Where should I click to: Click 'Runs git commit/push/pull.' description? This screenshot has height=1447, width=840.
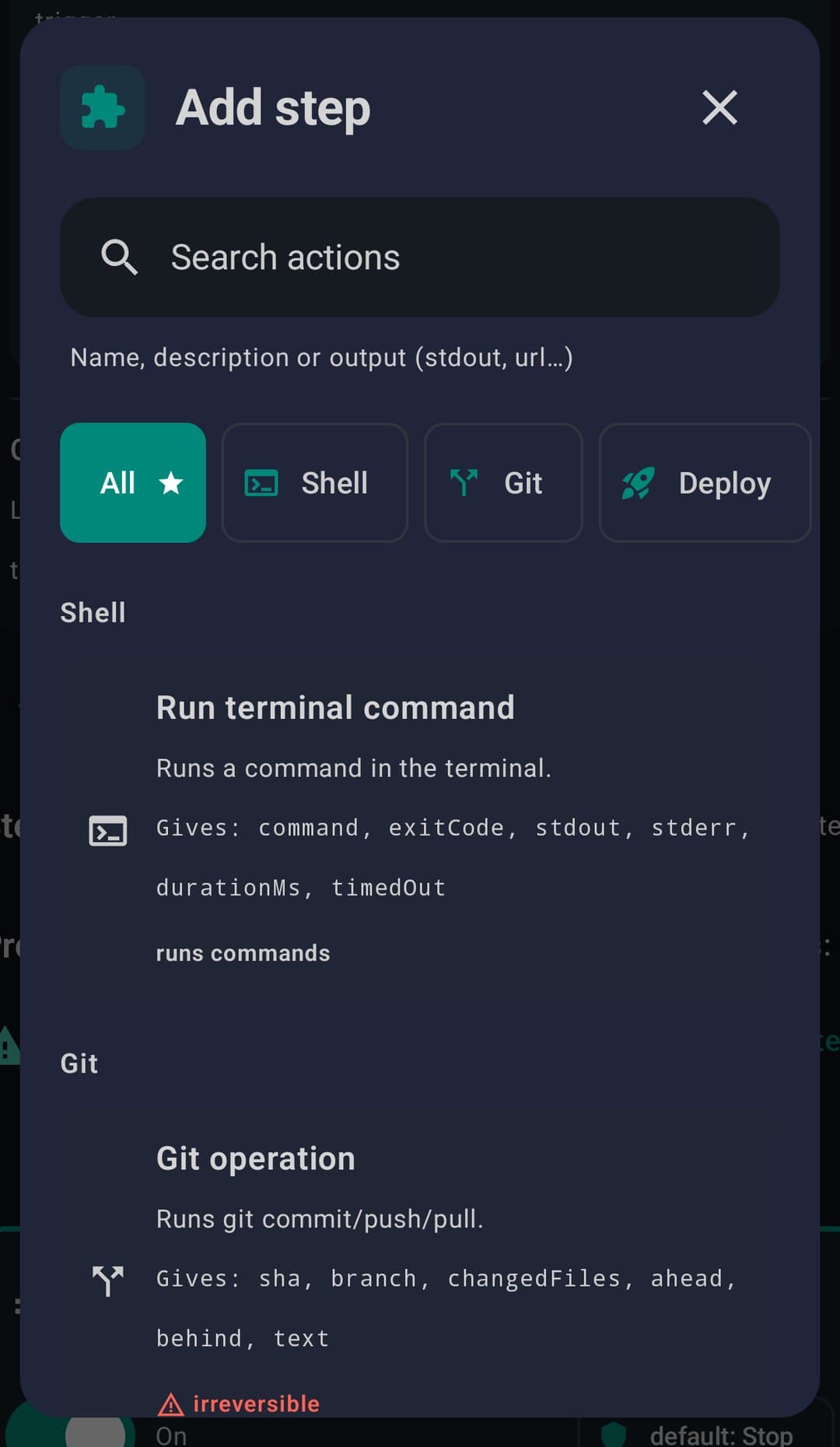(320, 1218)
